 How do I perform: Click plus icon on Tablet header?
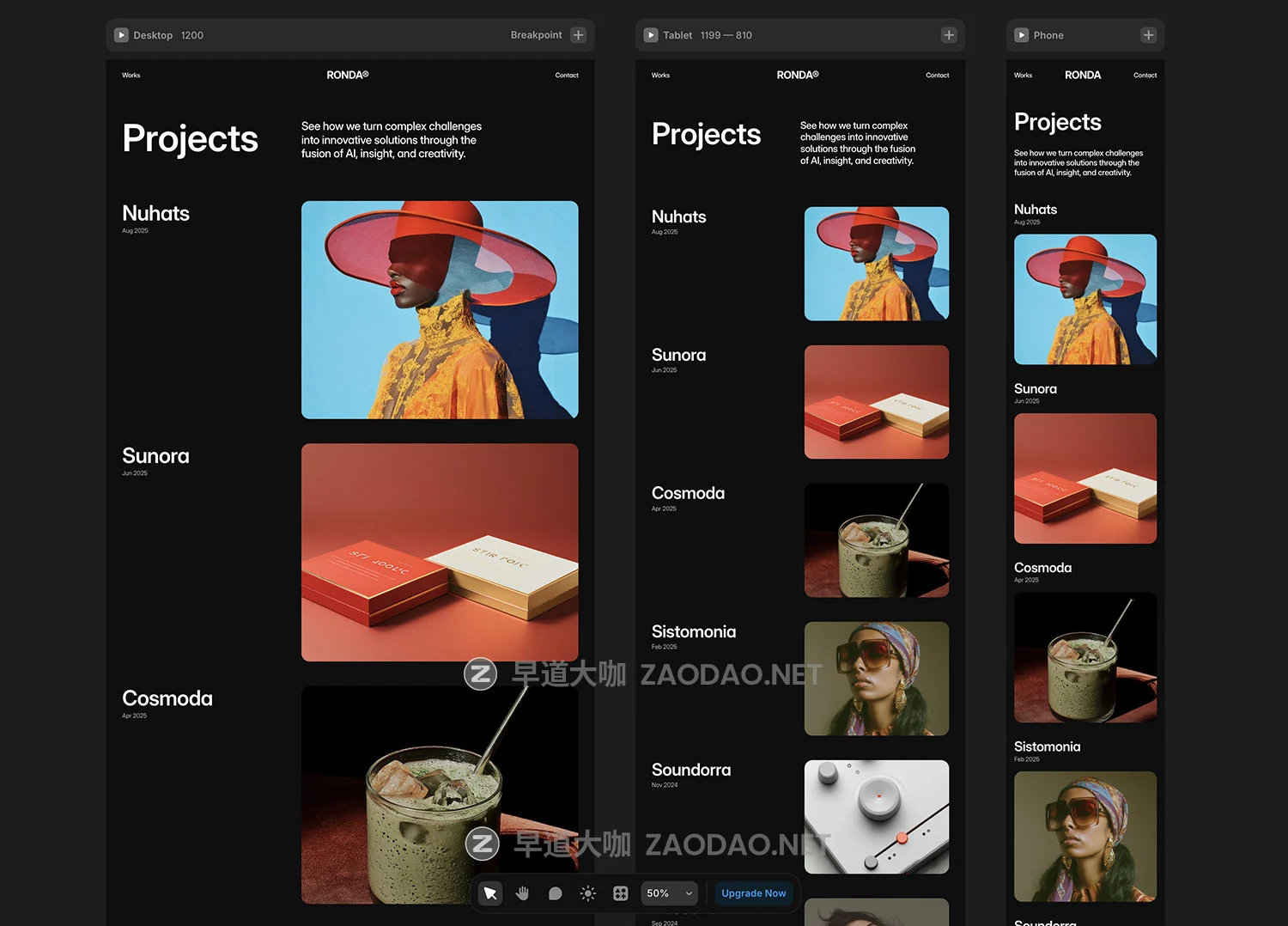click(x=949, y=35)
